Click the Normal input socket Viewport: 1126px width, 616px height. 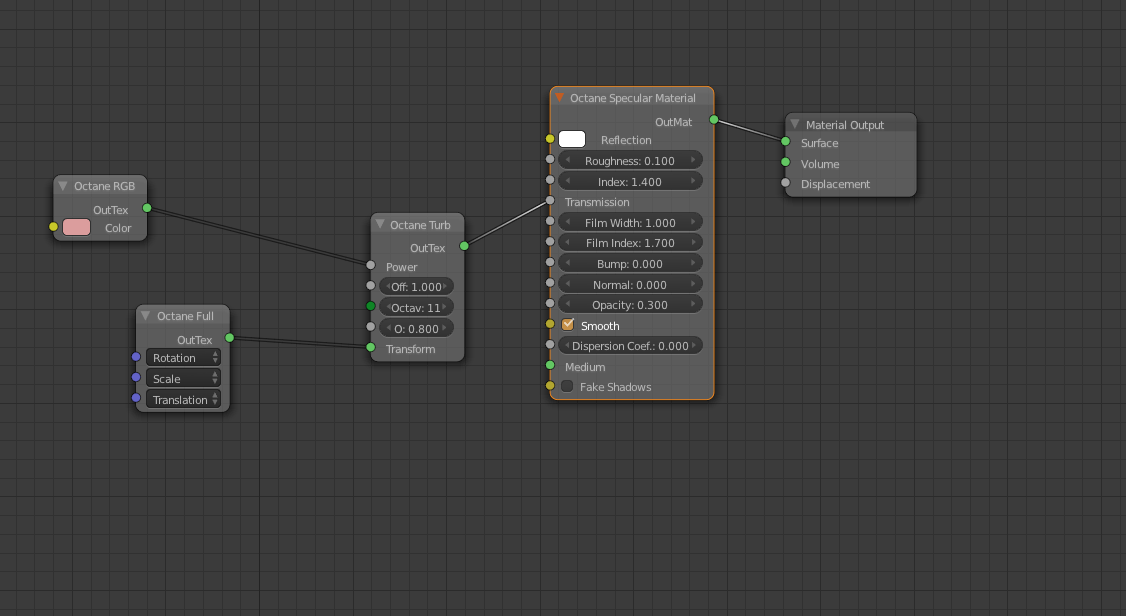click(x=550, y=283)
